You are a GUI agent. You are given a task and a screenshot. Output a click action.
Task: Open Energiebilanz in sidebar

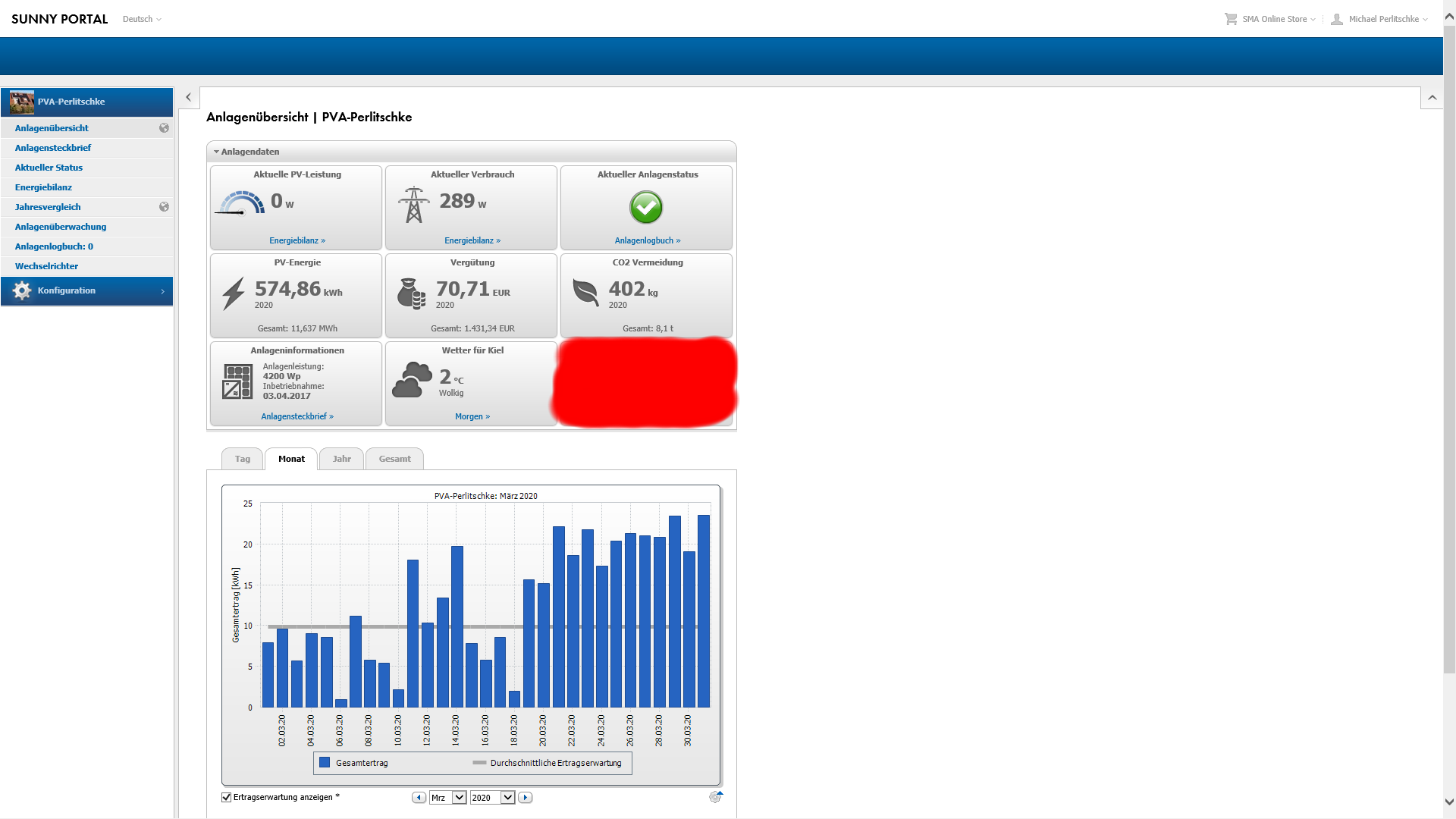[43, 187]
